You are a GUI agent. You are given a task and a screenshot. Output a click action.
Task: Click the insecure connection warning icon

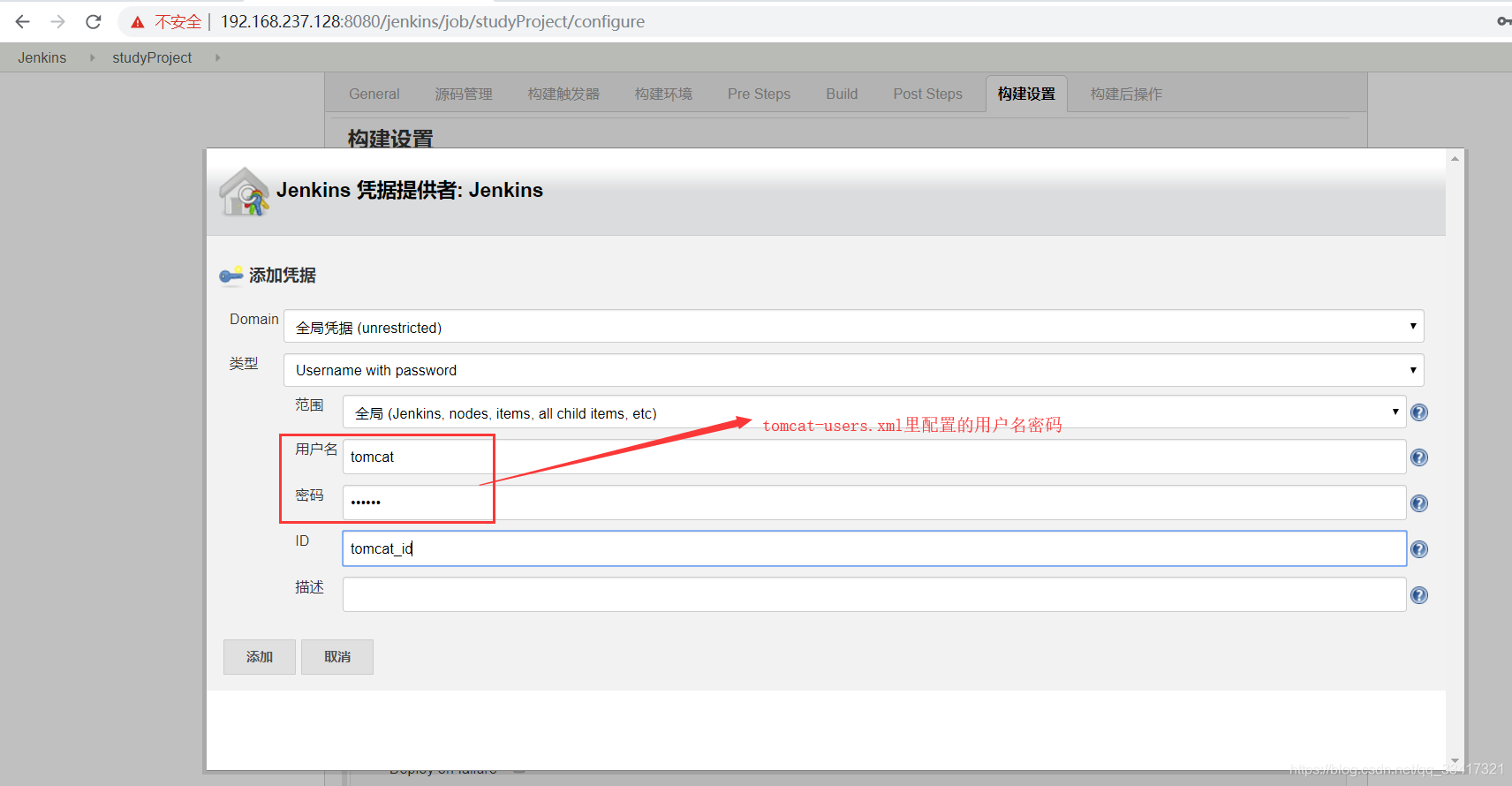click(x=138, y=22)
